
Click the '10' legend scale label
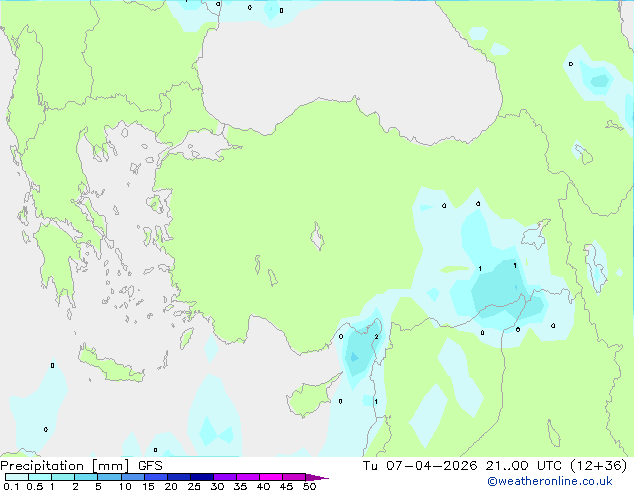click(125, 486)
